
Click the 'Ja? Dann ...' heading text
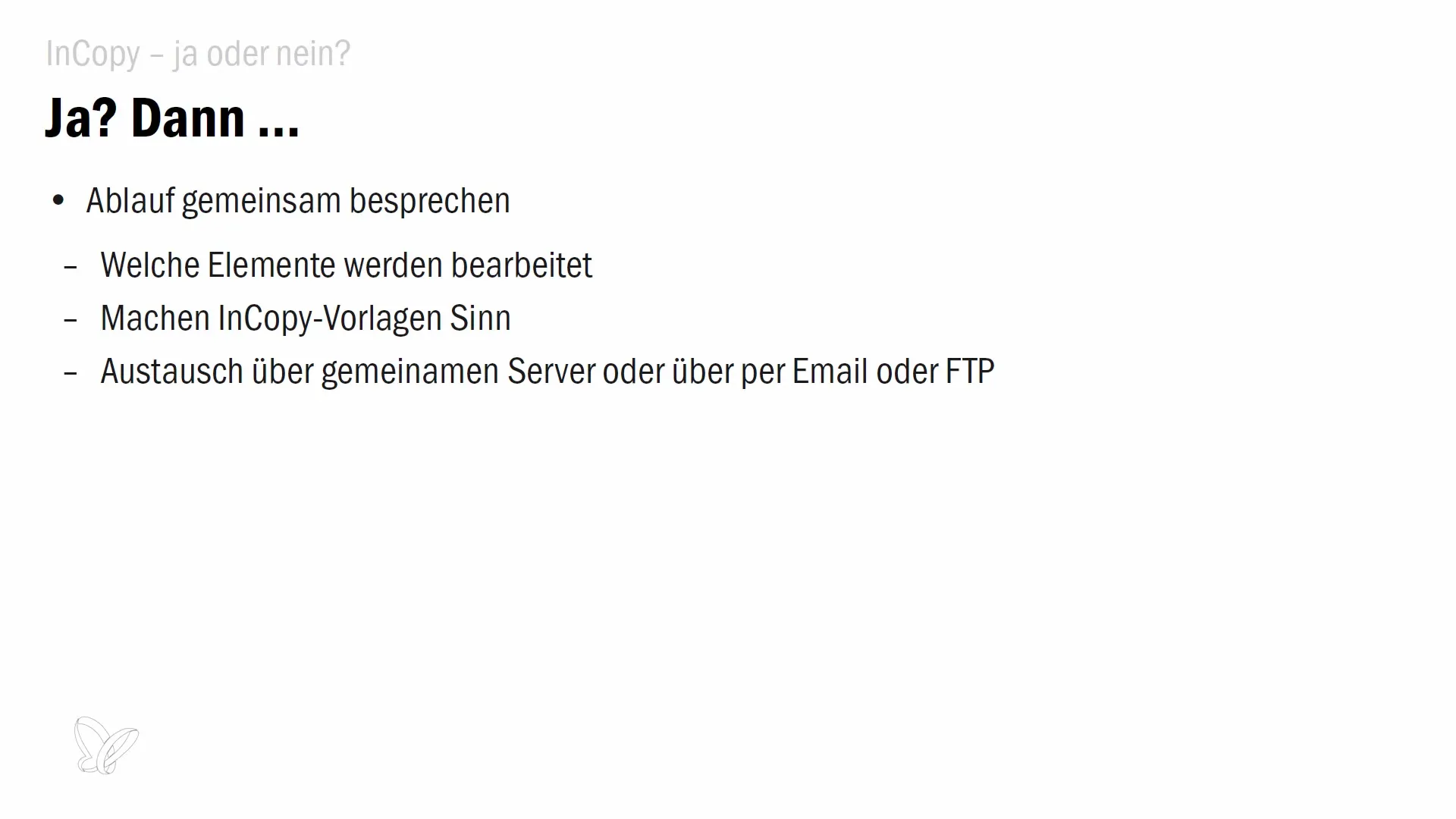(x=172, y=117)
